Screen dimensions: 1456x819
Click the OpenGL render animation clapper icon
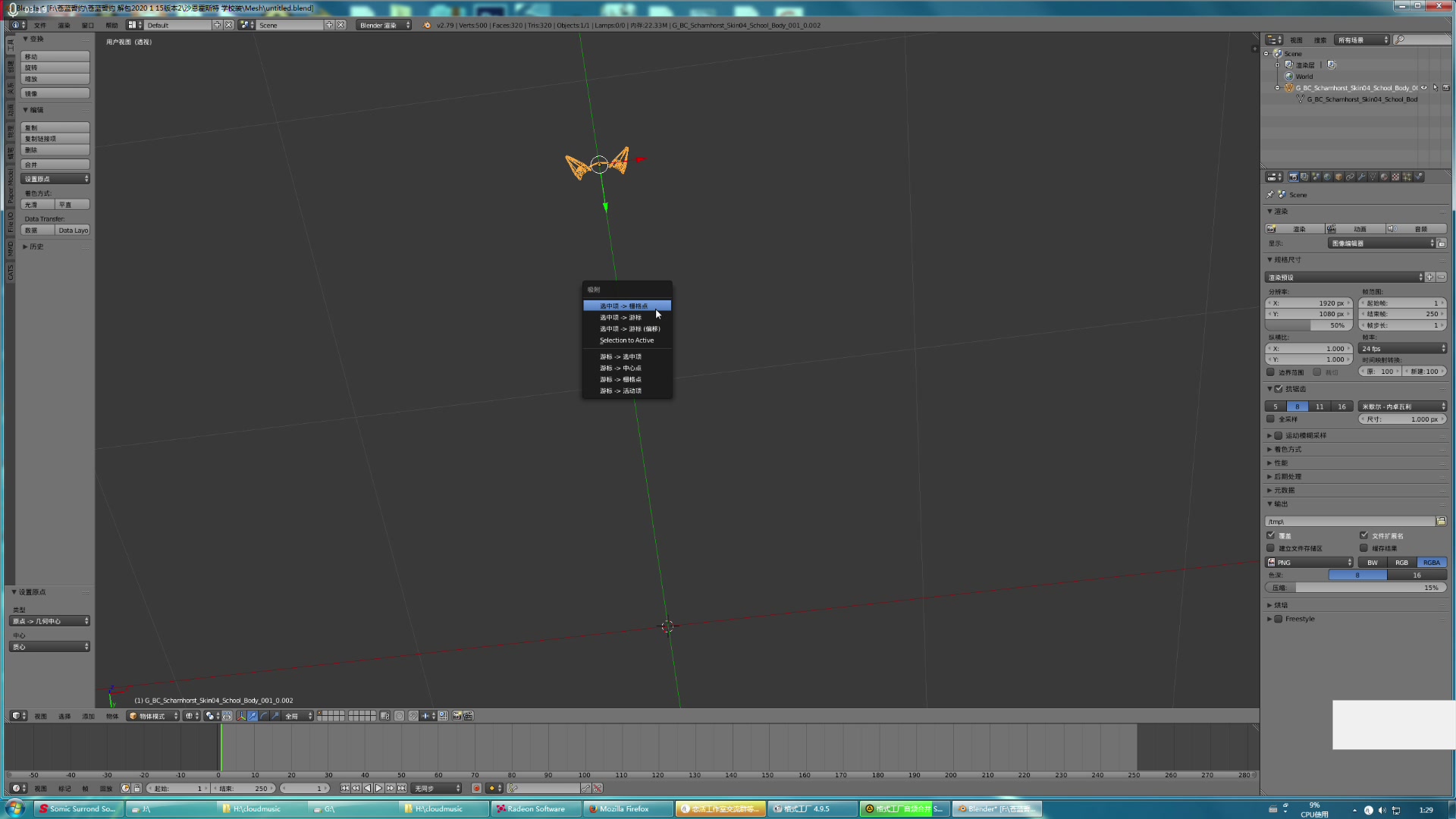click(469, 716)
